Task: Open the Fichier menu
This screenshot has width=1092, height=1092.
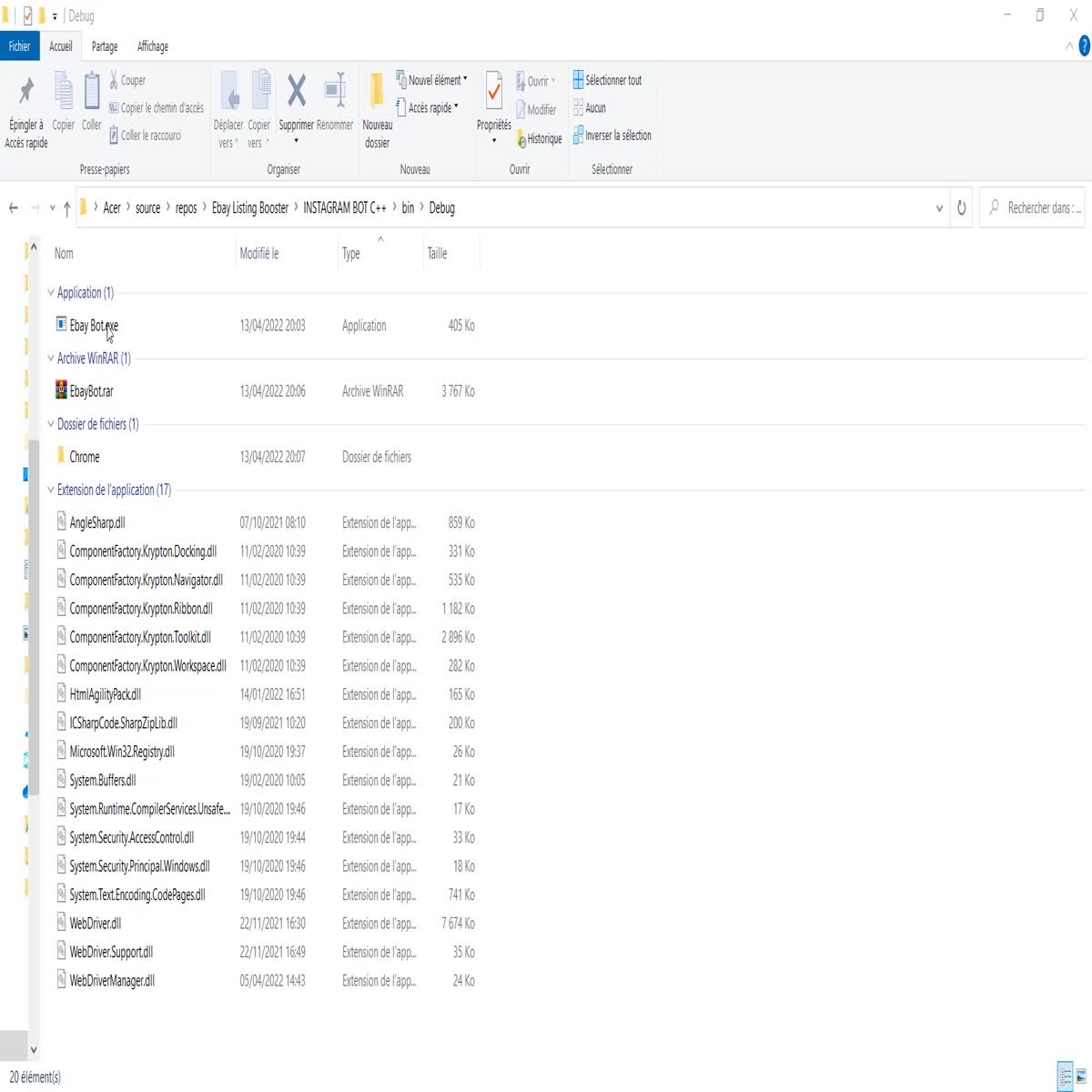Action: (19, 45)
